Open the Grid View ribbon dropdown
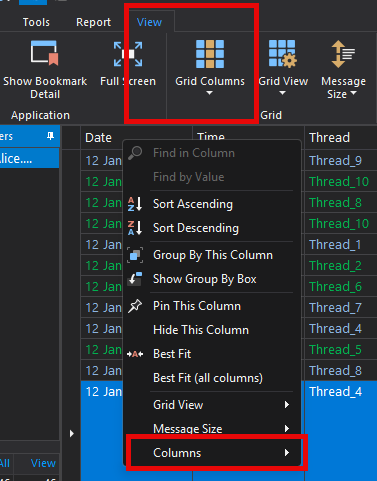The width and height of the screenshot is (377, 481). (283, 68)
